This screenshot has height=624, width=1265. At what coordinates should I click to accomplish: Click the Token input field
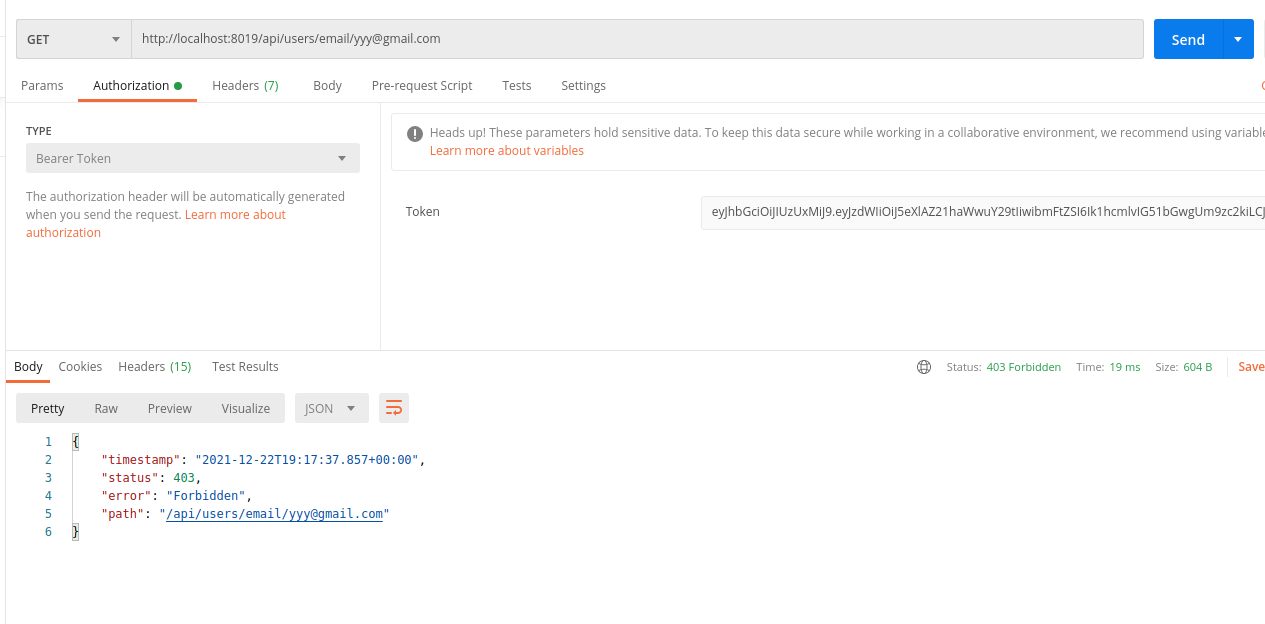983,212
